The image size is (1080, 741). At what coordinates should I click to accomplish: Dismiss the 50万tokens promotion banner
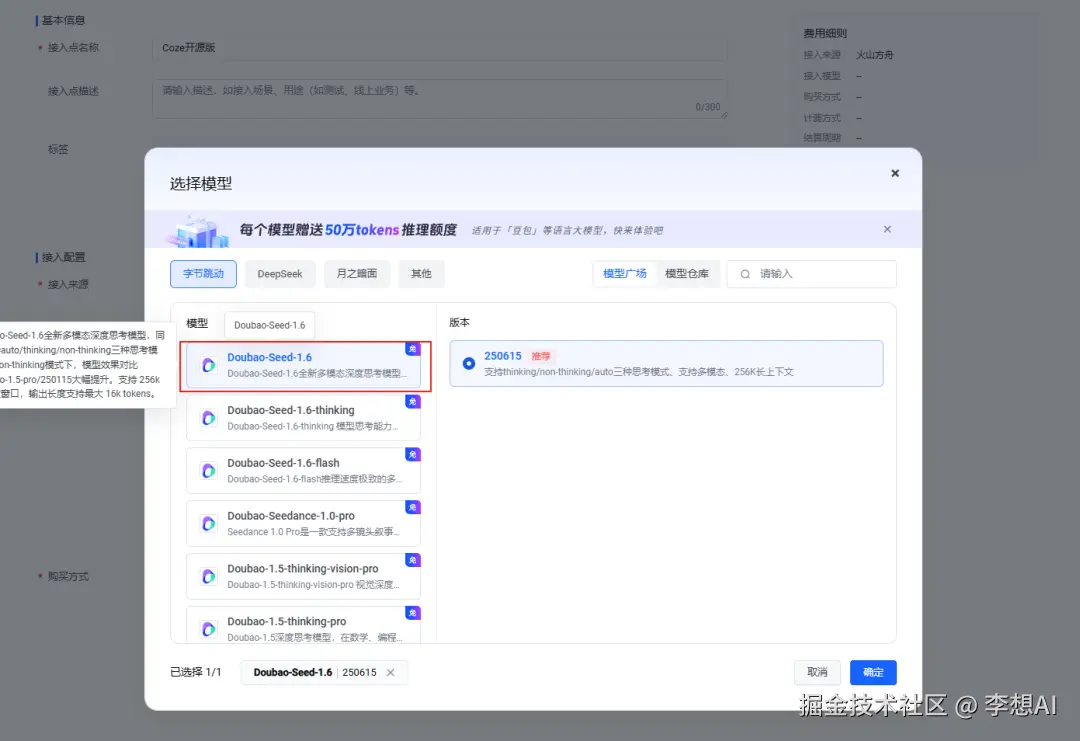coord(887,229)
